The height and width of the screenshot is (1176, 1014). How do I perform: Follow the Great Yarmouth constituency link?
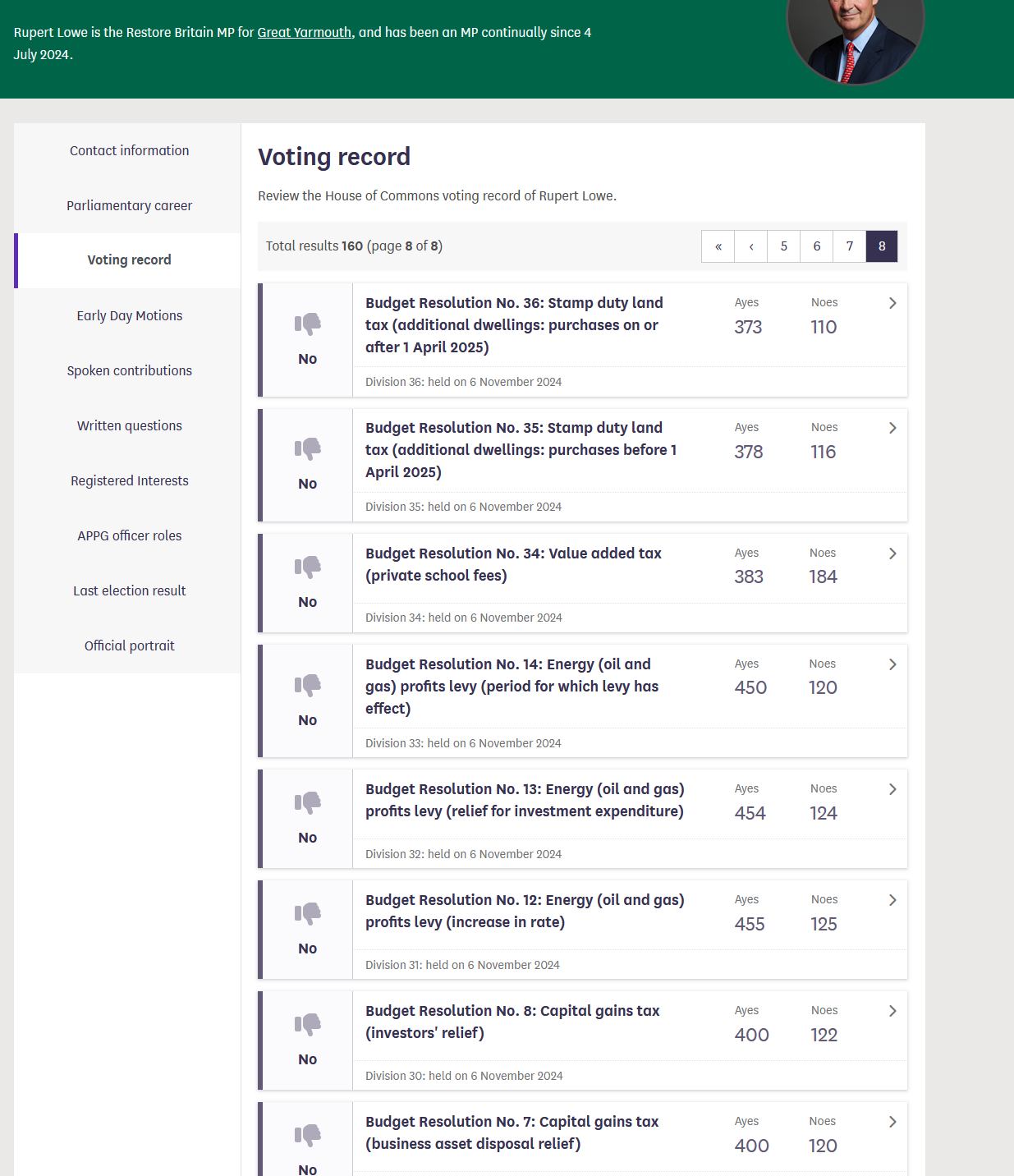[x=304, y=33]
